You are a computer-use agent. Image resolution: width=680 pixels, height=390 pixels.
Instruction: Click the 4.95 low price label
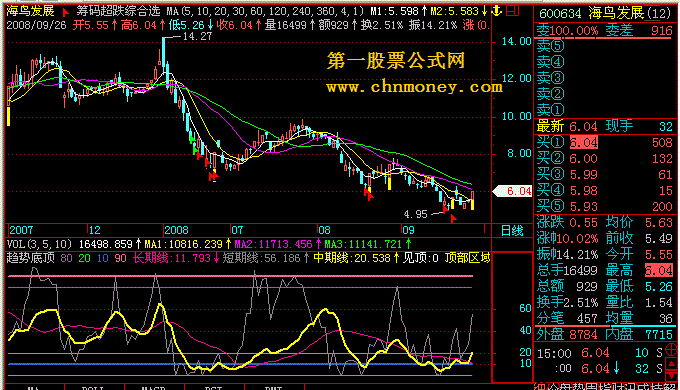click(x=415, y=214)
